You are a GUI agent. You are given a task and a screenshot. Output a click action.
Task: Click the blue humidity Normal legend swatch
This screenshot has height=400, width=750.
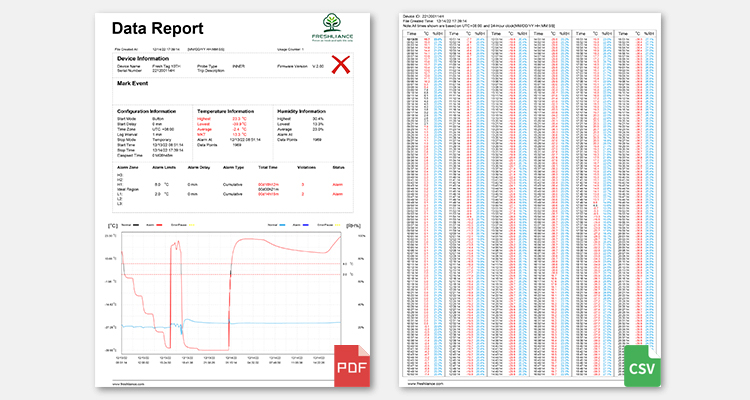283,225
